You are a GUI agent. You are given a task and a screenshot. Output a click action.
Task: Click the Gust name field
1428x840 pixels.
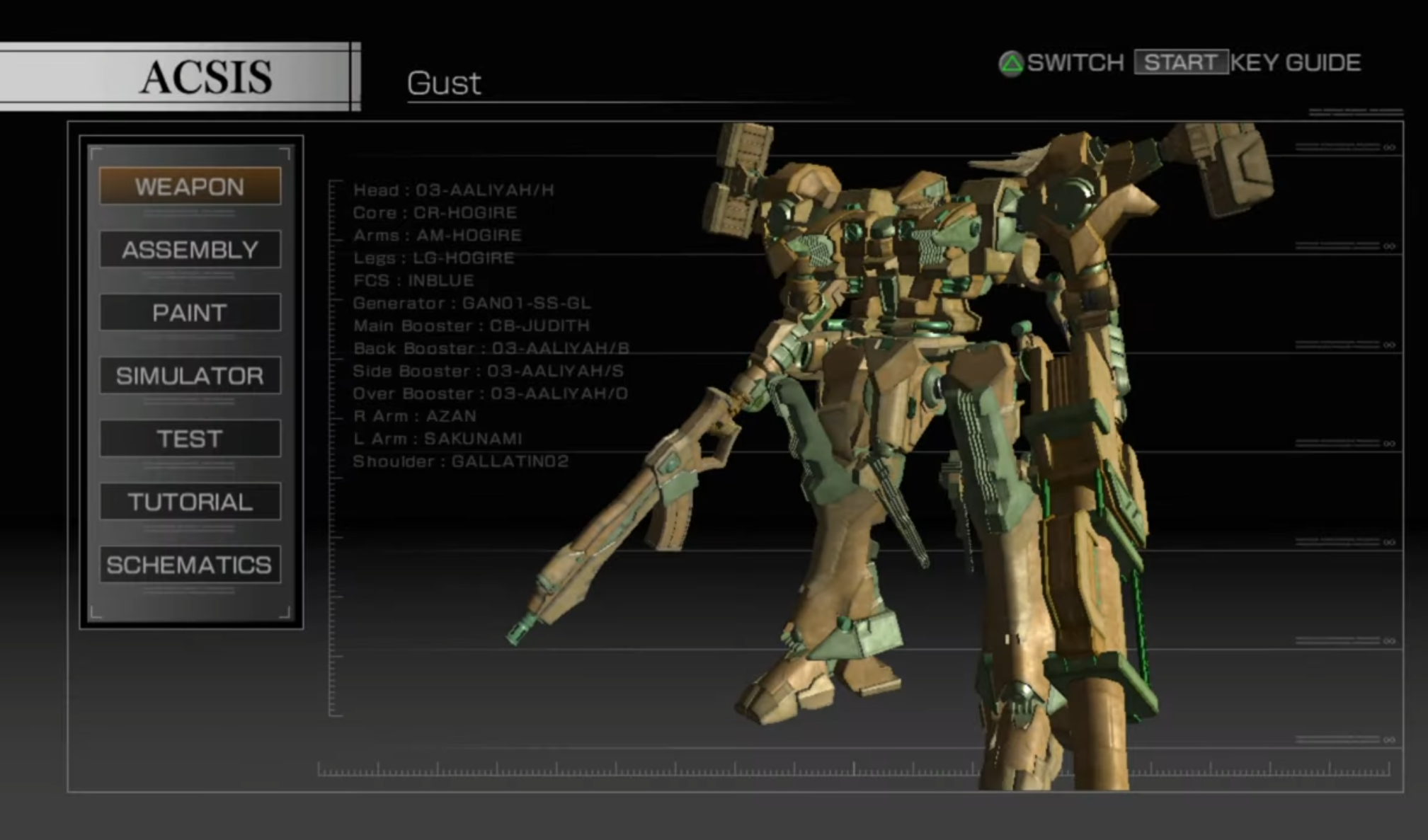pyautogui.click(x=444, y=84)
